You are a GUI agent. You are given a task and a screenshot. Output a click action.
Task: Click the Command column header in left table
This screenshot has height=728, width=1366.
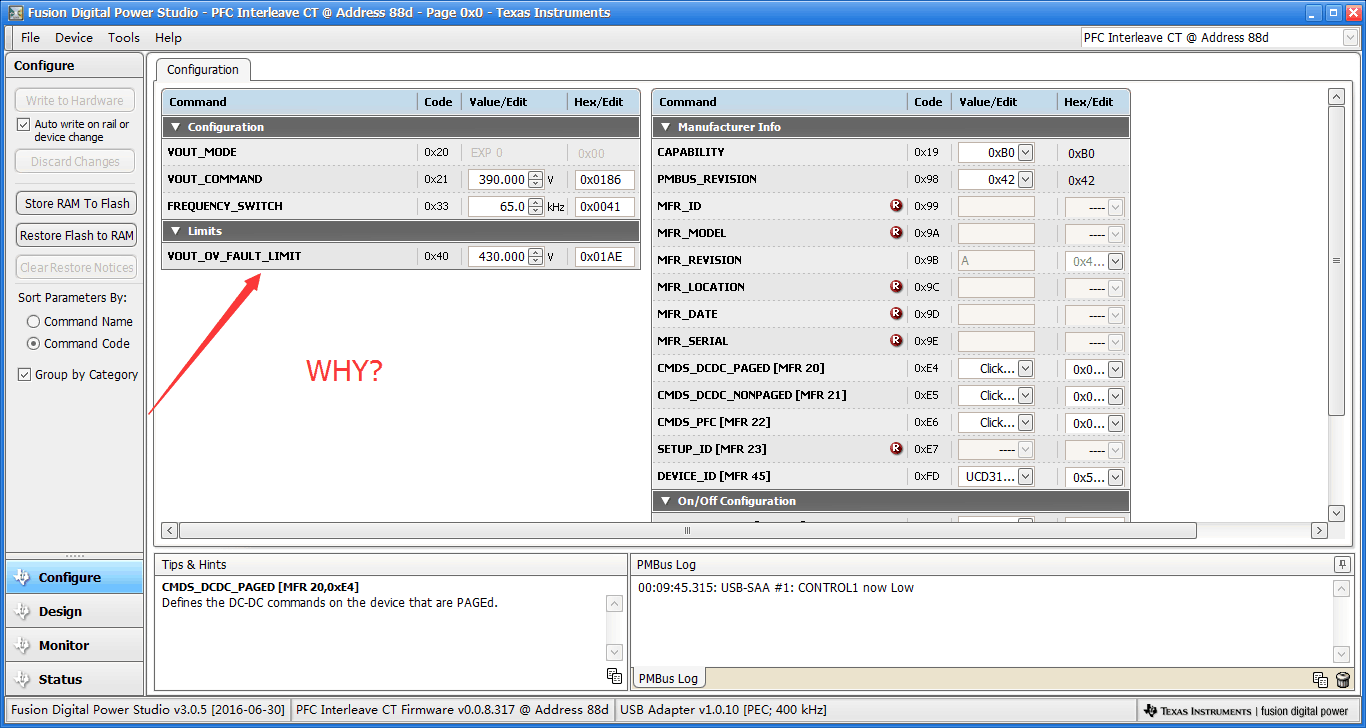(x=290, y=102)
